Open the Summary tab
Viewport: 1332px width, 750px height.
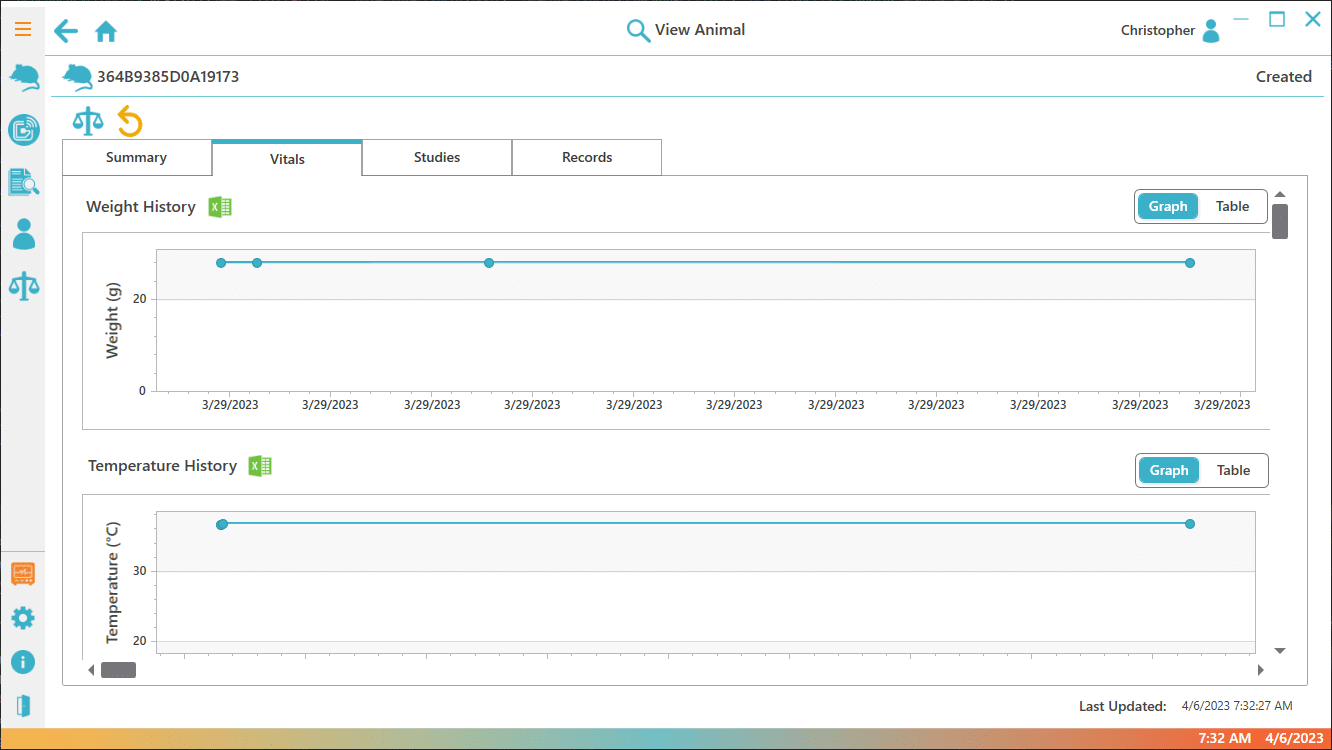coord(137,158)
